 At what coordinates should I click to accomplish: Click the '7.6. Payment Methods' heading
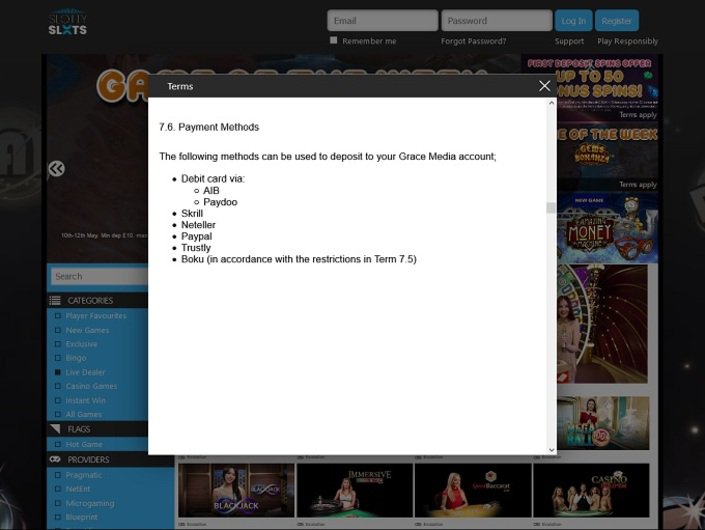(209, 127)
